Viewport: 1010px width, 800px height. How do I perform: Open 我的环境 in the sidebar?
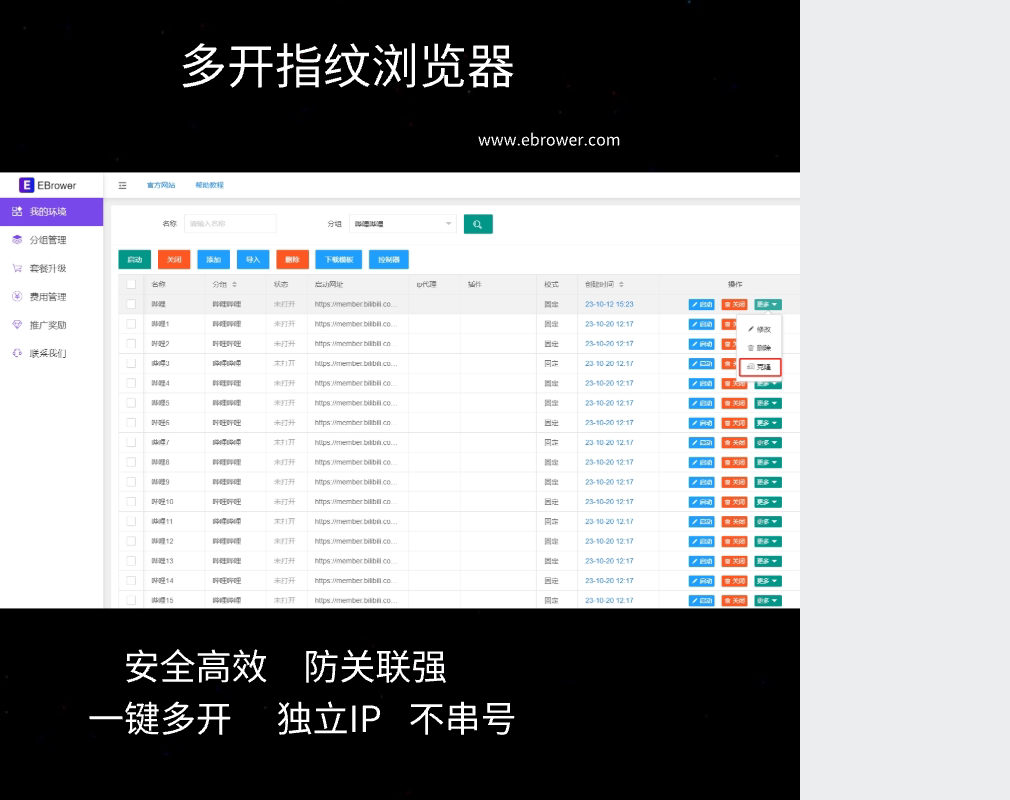click(52, 212)
